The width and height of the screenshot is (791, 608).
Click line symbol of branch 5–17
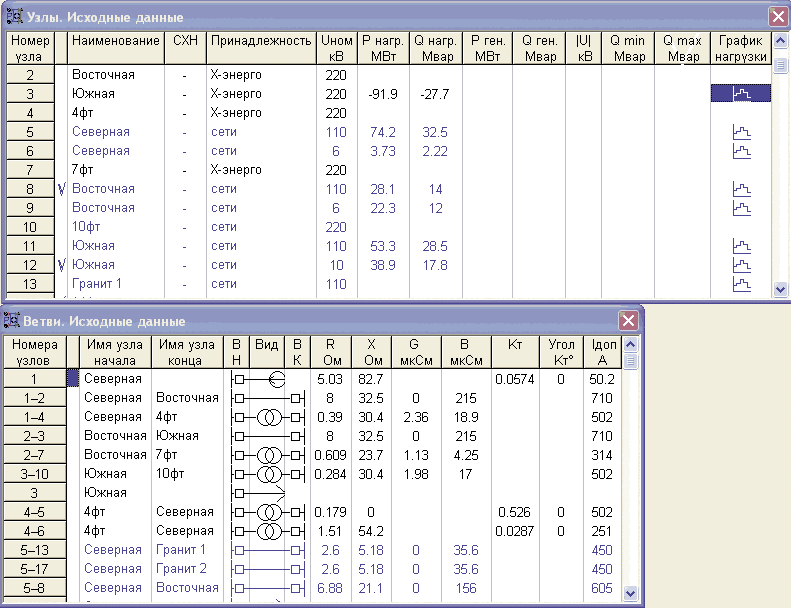(x=267, y=569)
